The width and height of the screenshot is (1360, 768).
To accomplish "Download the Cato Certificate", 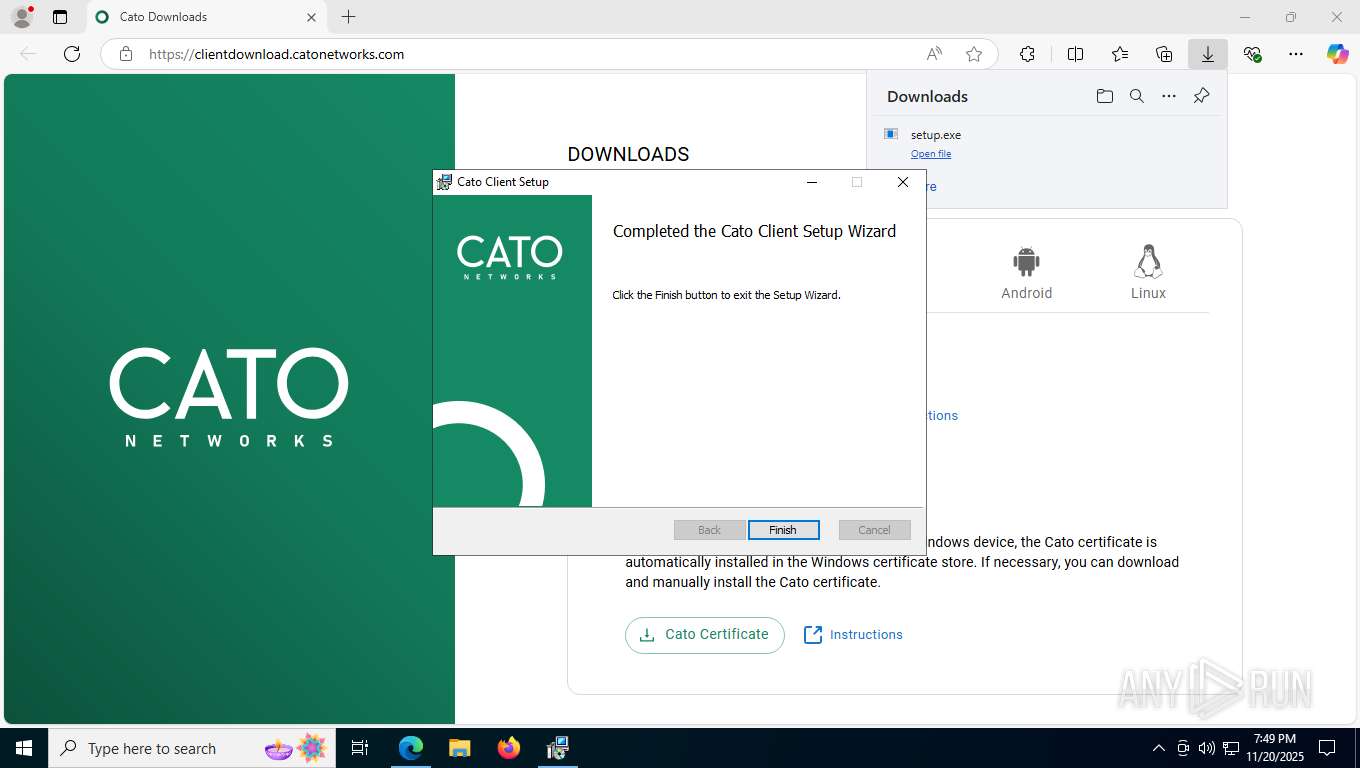I will pos(705,635).
